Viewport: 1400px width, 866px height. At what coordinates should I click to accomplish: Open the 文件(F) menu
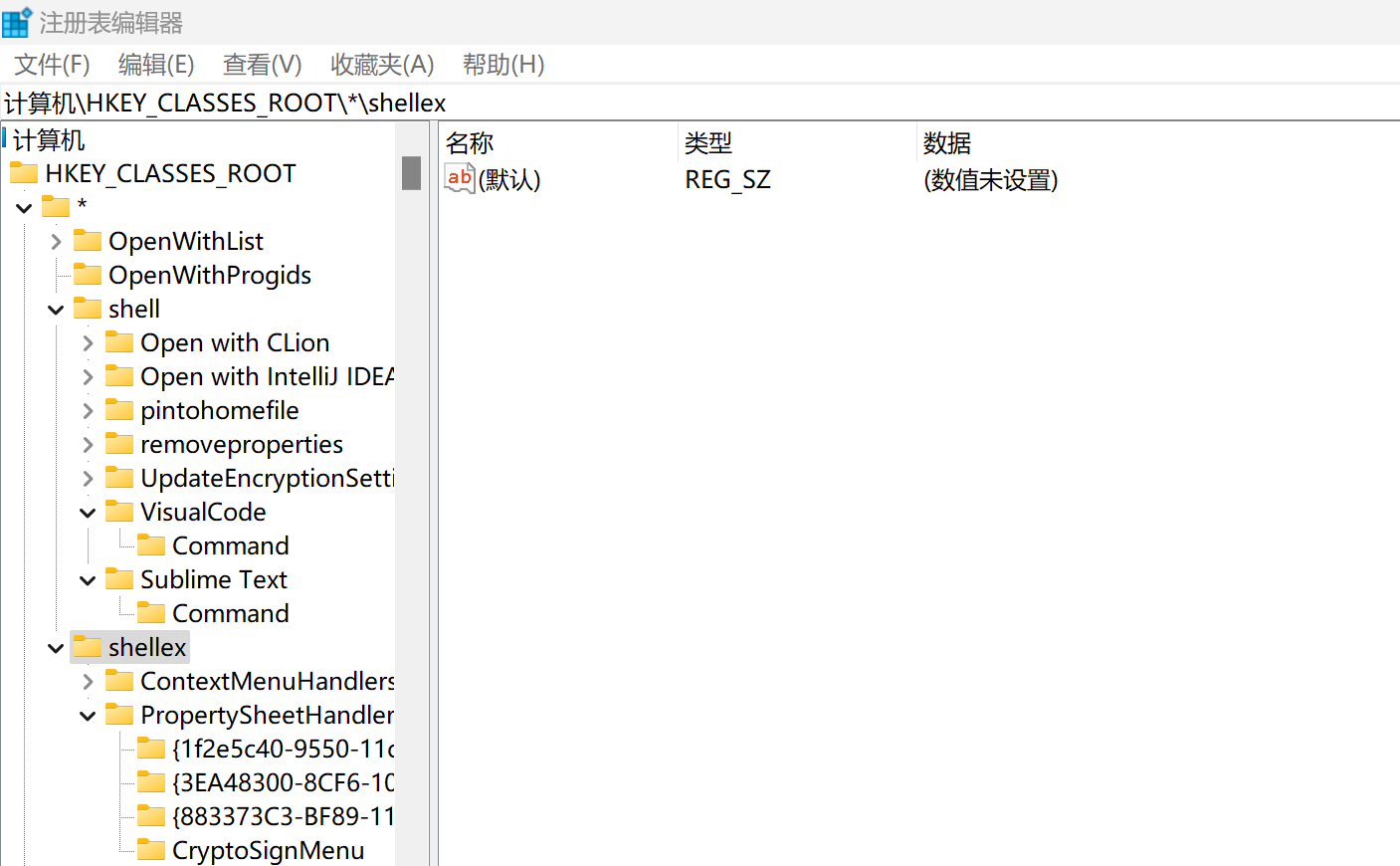(52, 65)
